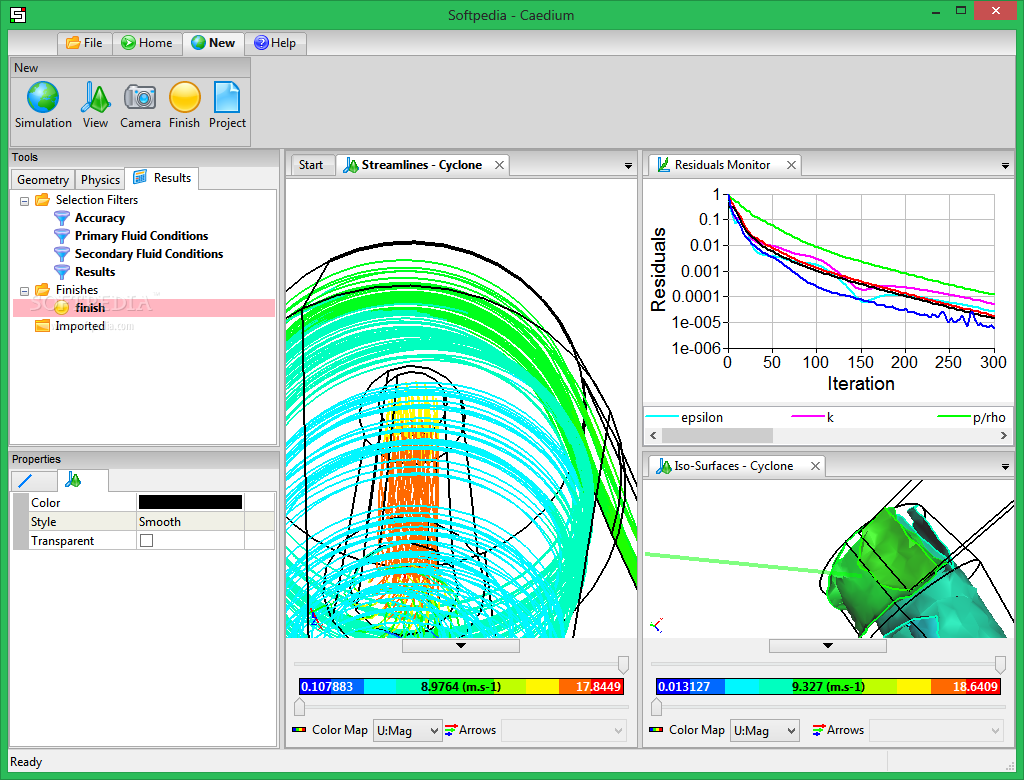Collapse the Streamlines view control bar

[x=461, y=645]
